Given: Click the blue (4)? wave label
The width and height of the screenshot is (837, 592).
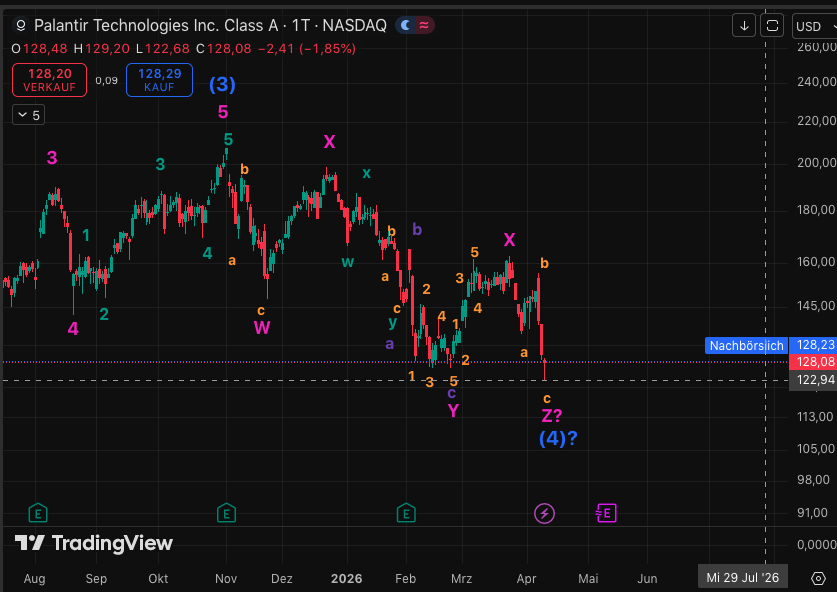Looking at the screenshot, I should tap(558, 438).
